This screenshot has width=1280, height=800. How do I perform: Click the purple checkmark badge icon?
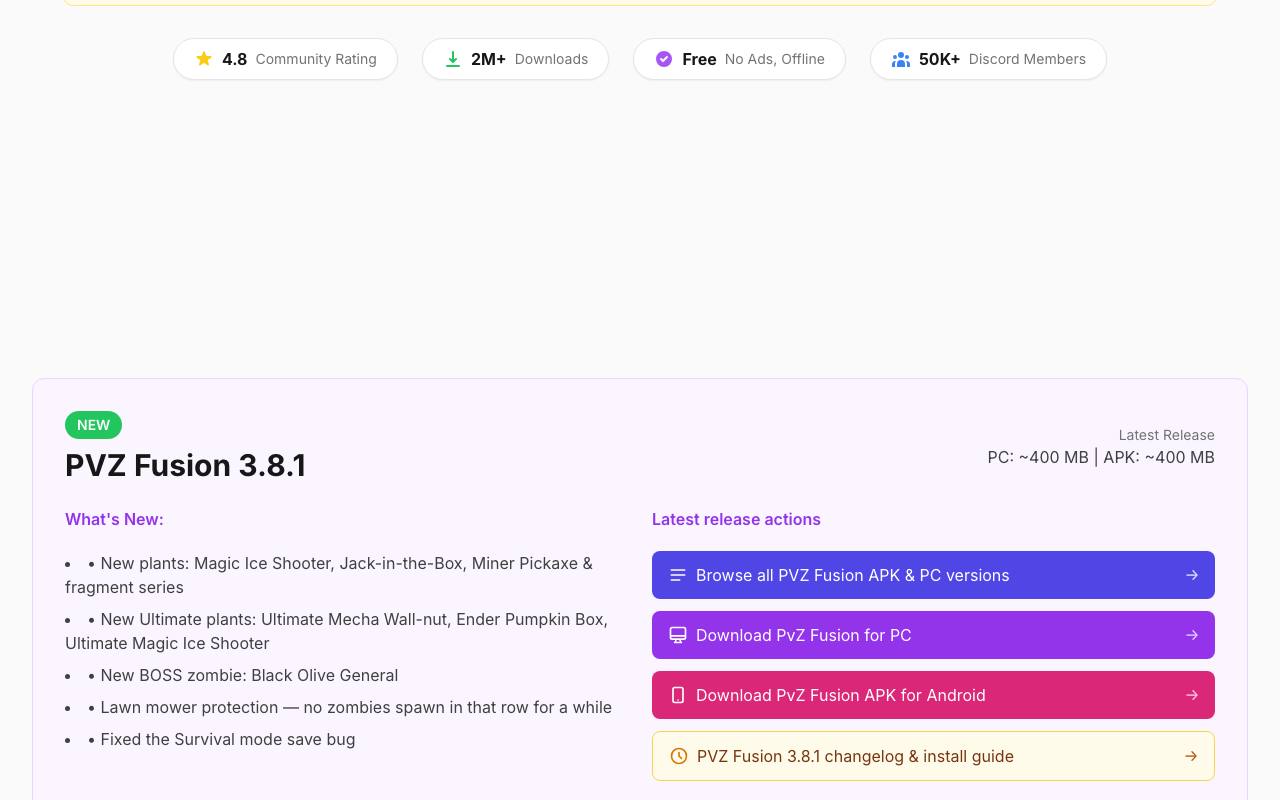point(664,59)
